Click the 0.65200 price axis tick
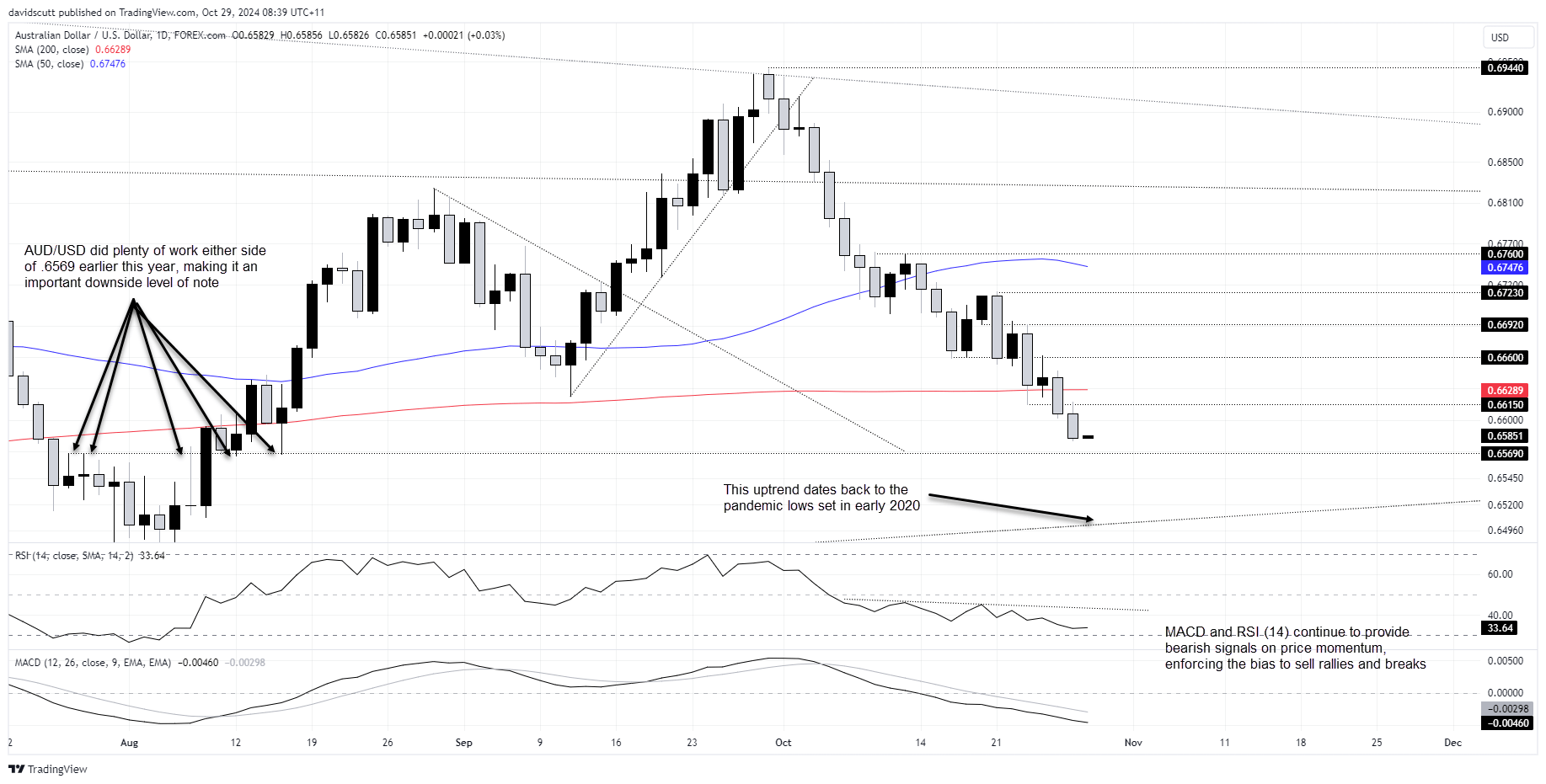The height and width of the screenshot is (784, 1546). pyautogui.click(x=1505, y=505)
